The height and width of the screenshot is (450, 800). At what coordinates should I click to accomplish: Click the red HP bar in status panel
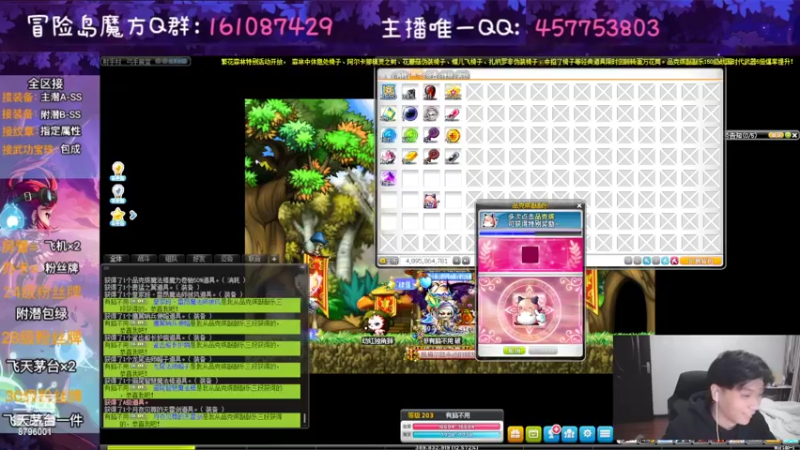456,426
